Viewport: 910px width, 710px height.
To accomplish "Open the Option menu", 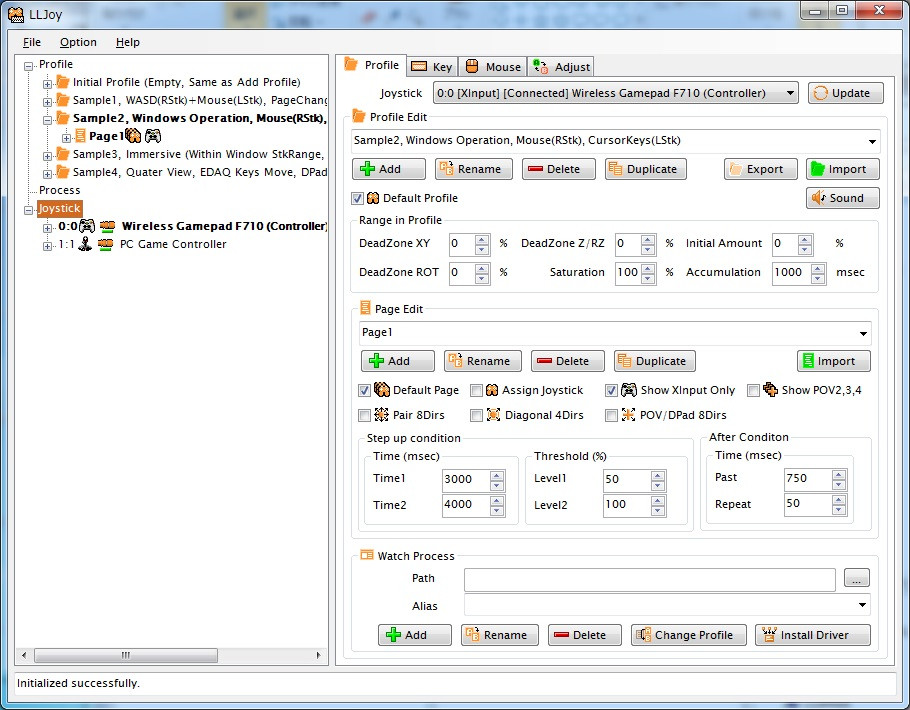I will pos(78,42).
